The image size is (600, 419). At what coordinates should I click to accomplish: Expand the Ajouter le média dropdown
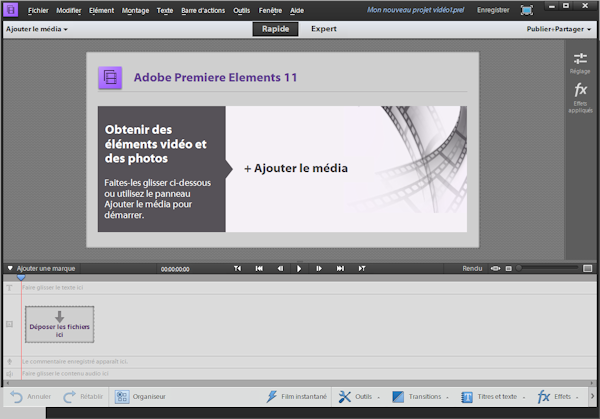pos(37,29)
